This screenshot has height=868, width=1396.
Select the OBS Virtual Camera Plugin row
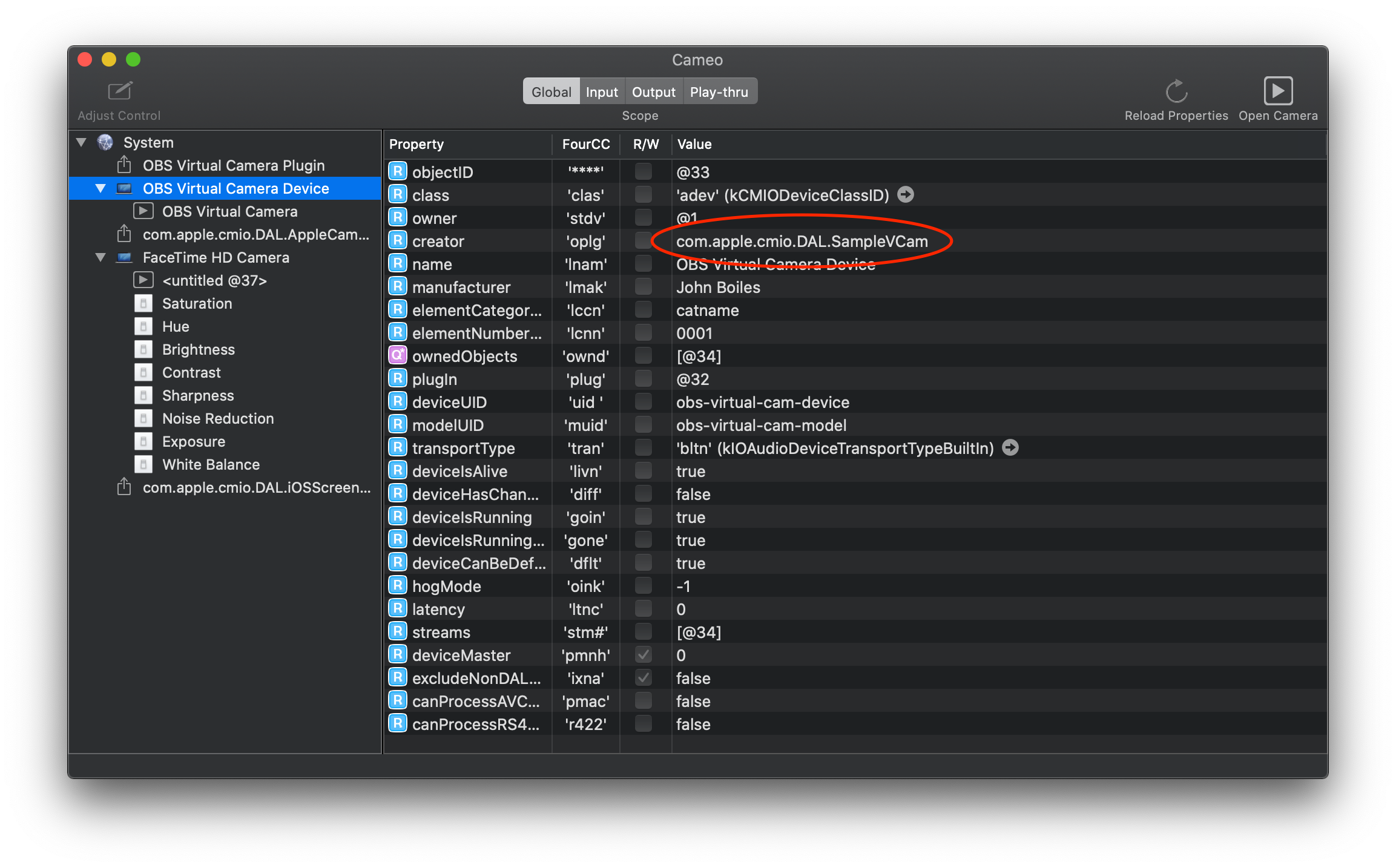[225, 165]
